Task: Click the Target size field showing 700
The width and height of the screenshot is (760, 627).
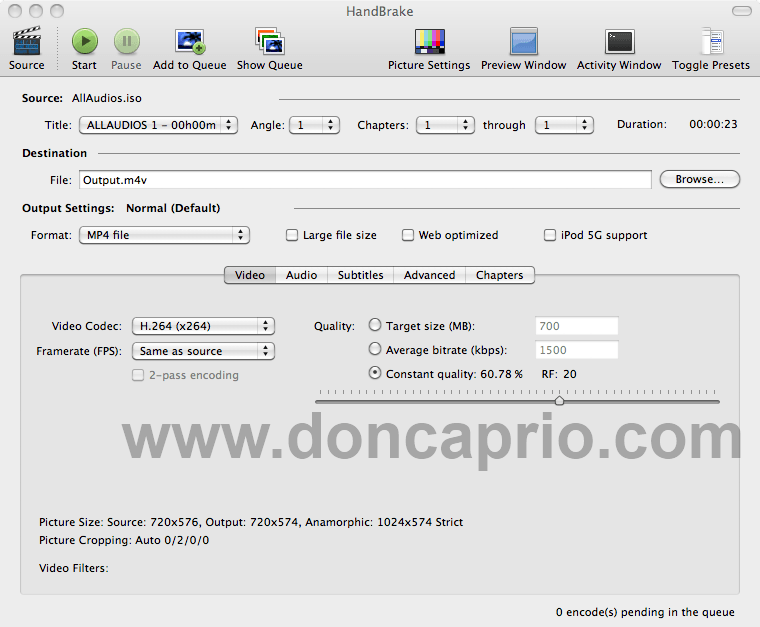Action: [577, 326]
